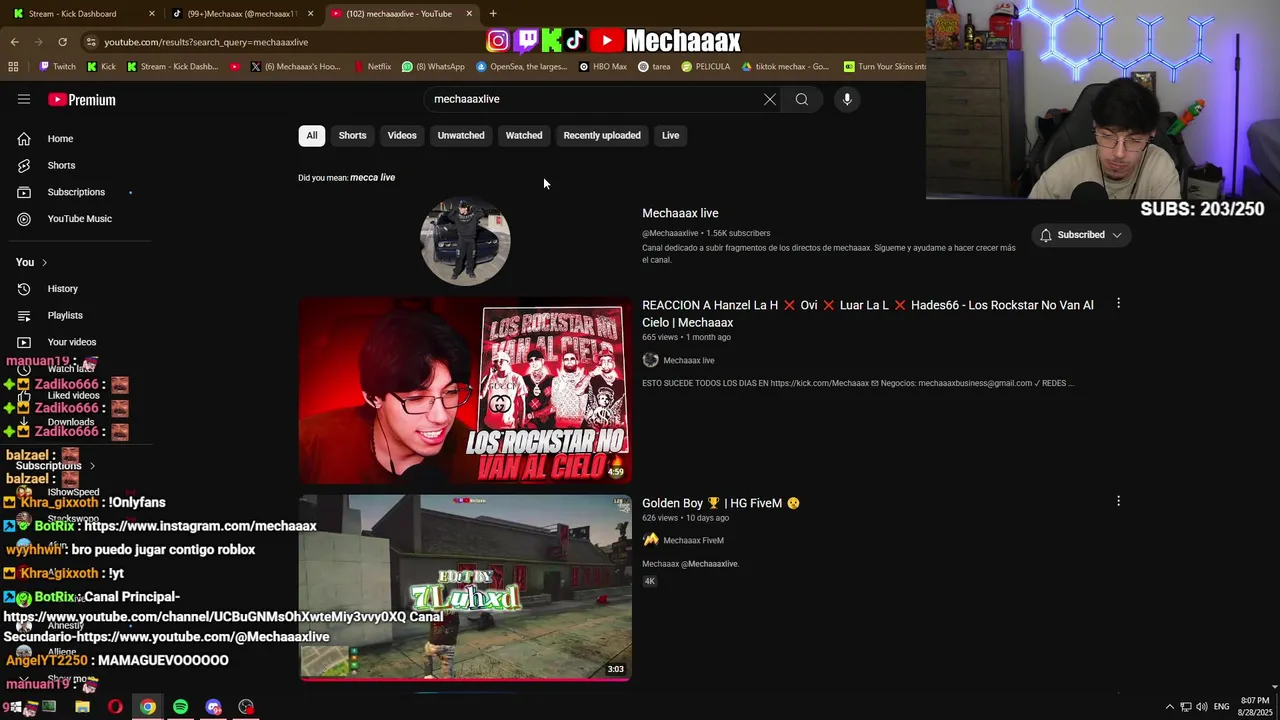This screenshot has width=1280, height=720.
Task: Click the bell icon on the Subscribed button
Action: pyautogui.click(x=1045, y=235)
